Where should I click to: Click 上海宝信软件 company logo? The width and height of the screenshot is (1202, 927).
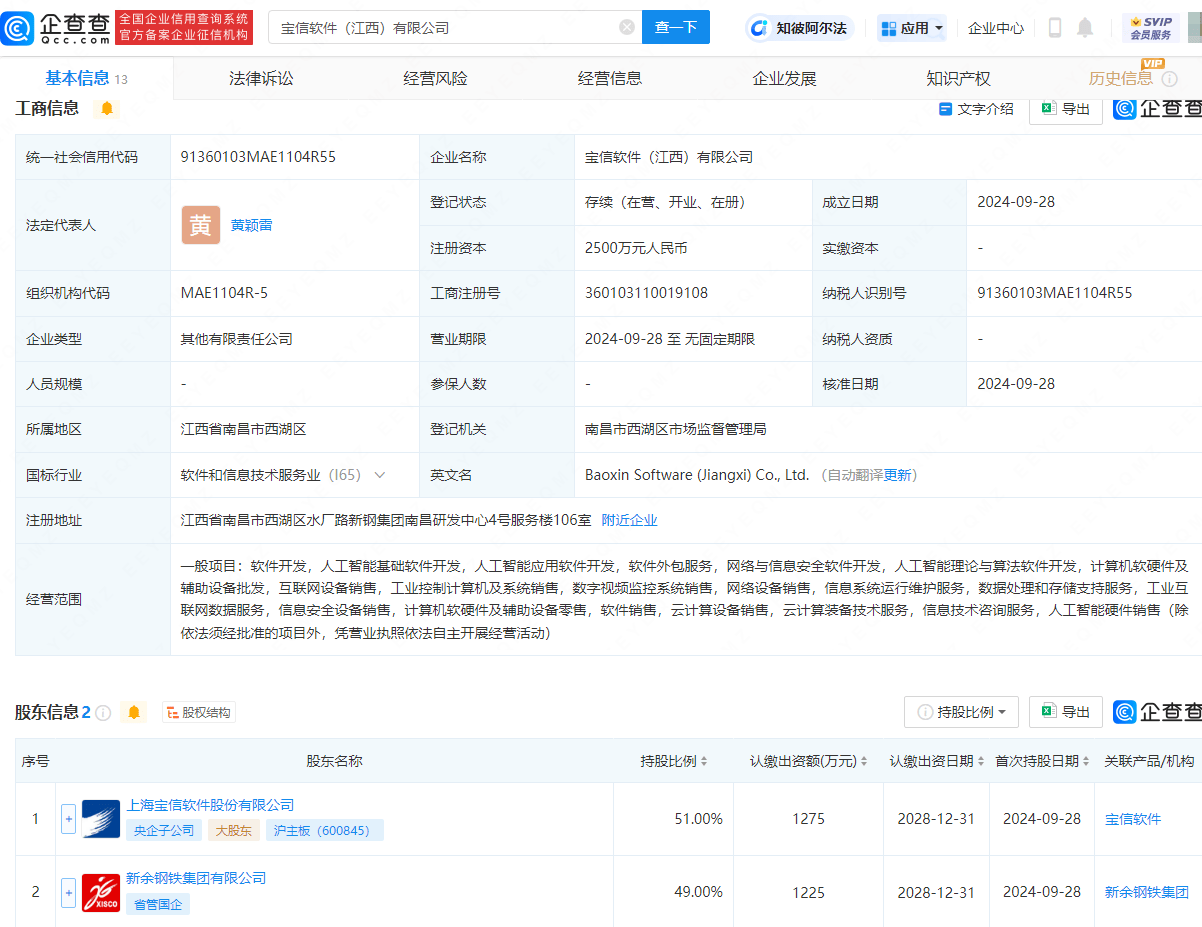pos(101,819)
